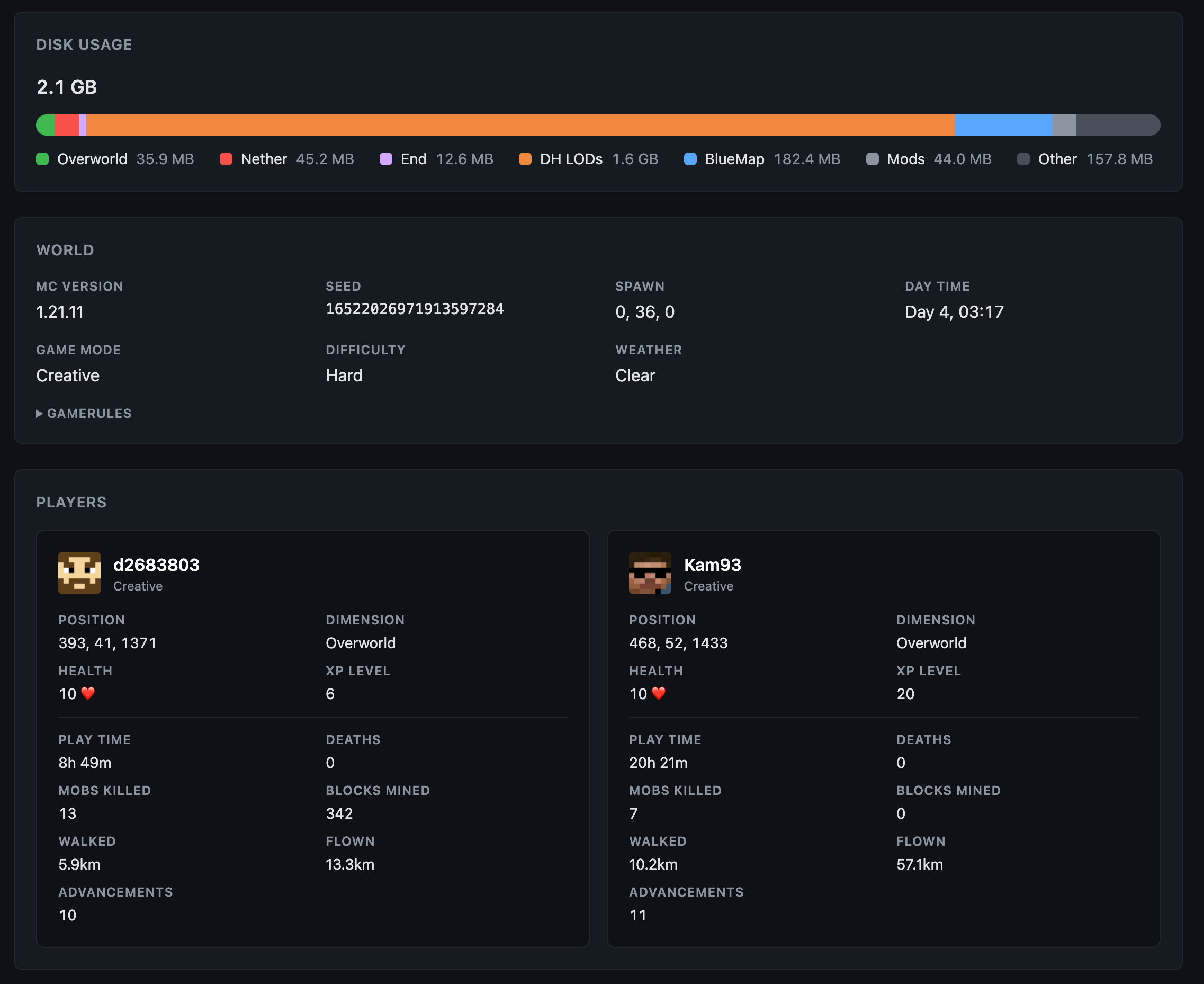
Task: Click the Day 4, 03:17 day time value
Action: click(x=954, y=312)
